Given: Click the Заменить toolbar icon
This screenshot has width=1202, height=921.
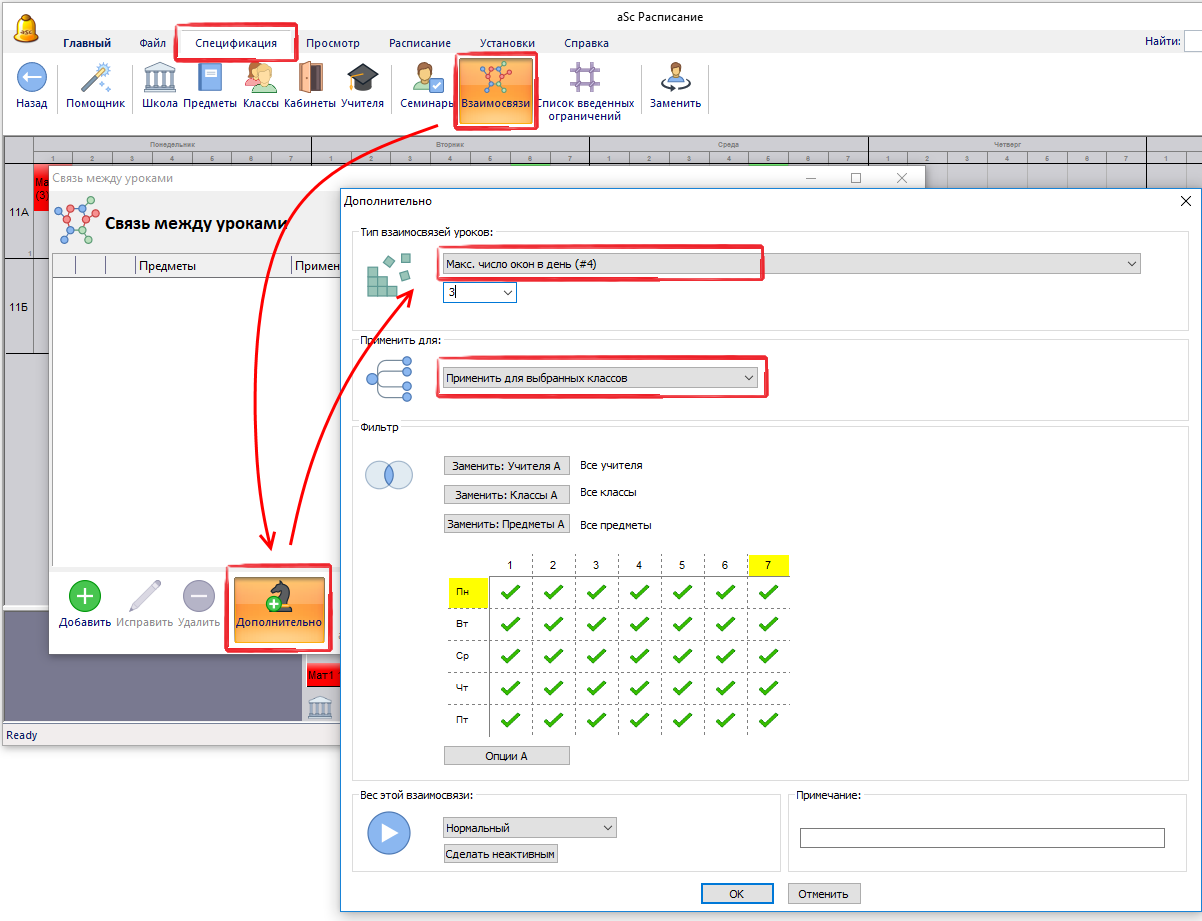Looking at the screenshot, I should tap(675, 78).
